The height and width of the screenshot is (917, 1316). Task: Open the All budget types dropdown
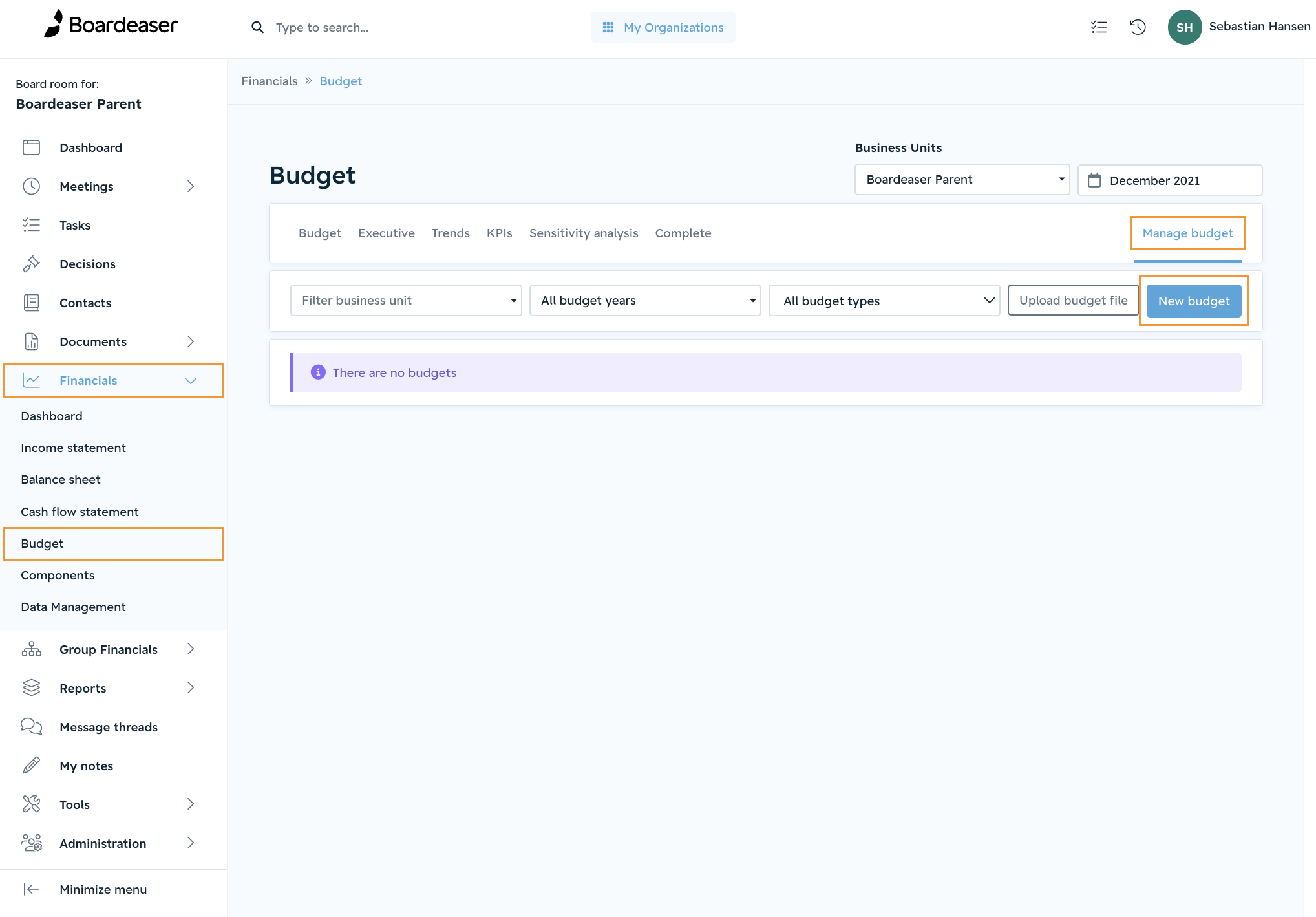[x=884, y=301]
